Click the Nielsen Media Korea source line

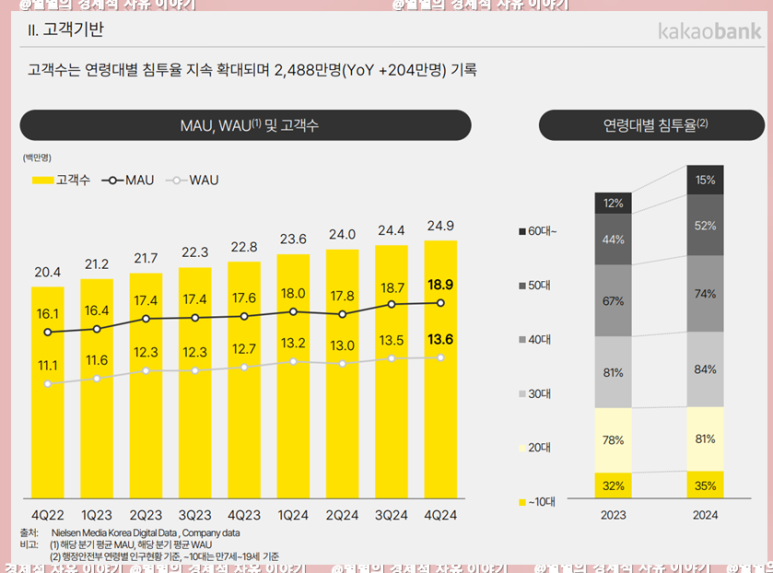click(145, 533)
